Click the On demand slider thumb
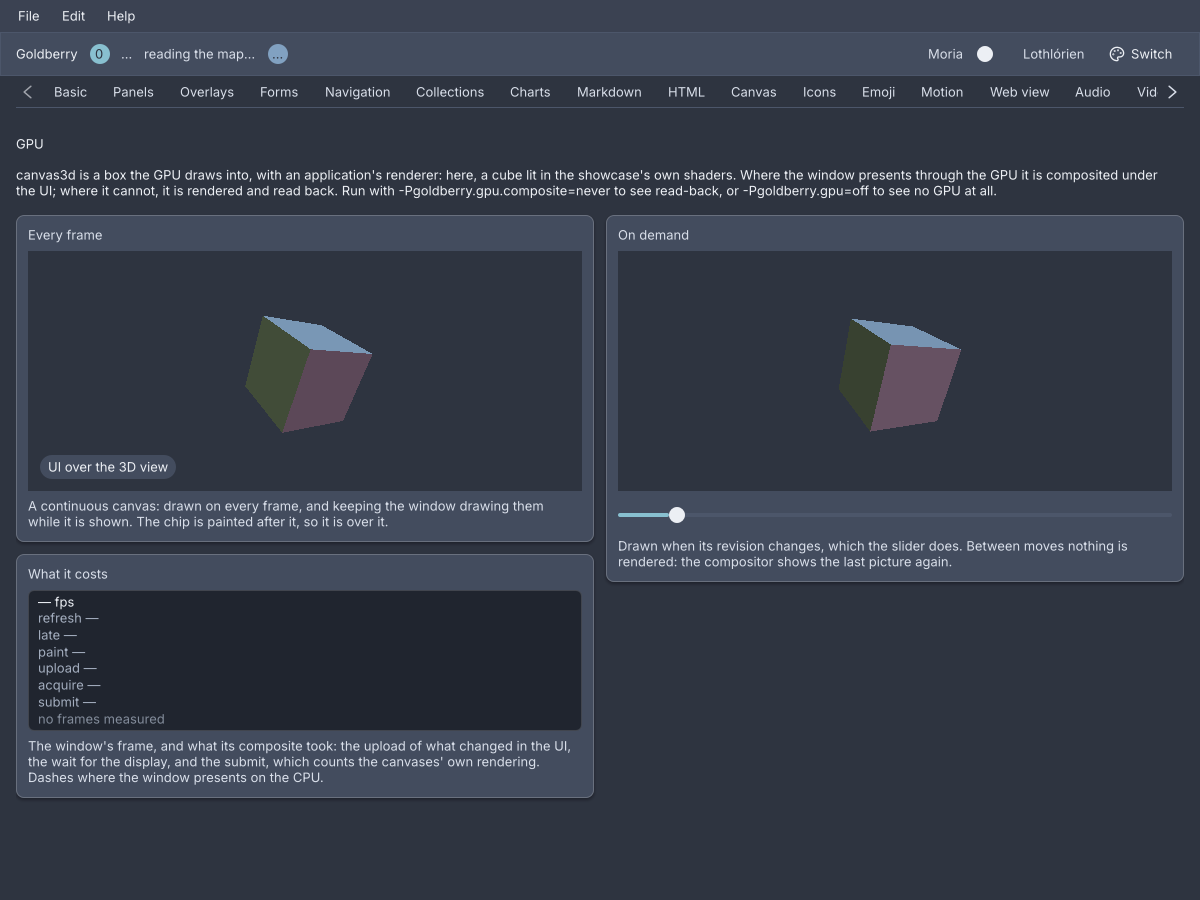 click(x=677, y=515)
